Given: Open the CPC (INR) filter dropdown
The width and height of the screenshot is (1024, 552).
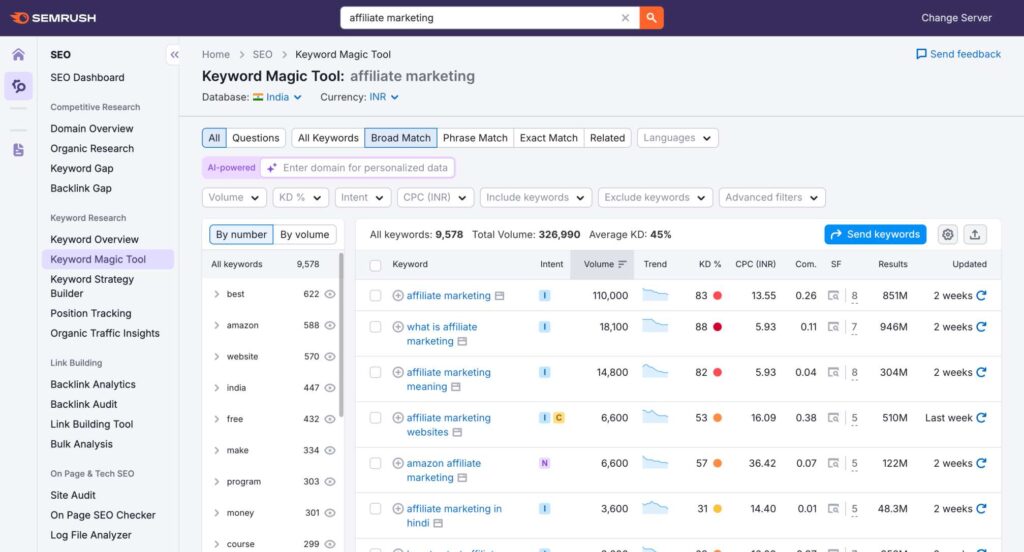Looking at the screenshot, I should [x=434, y=197].
